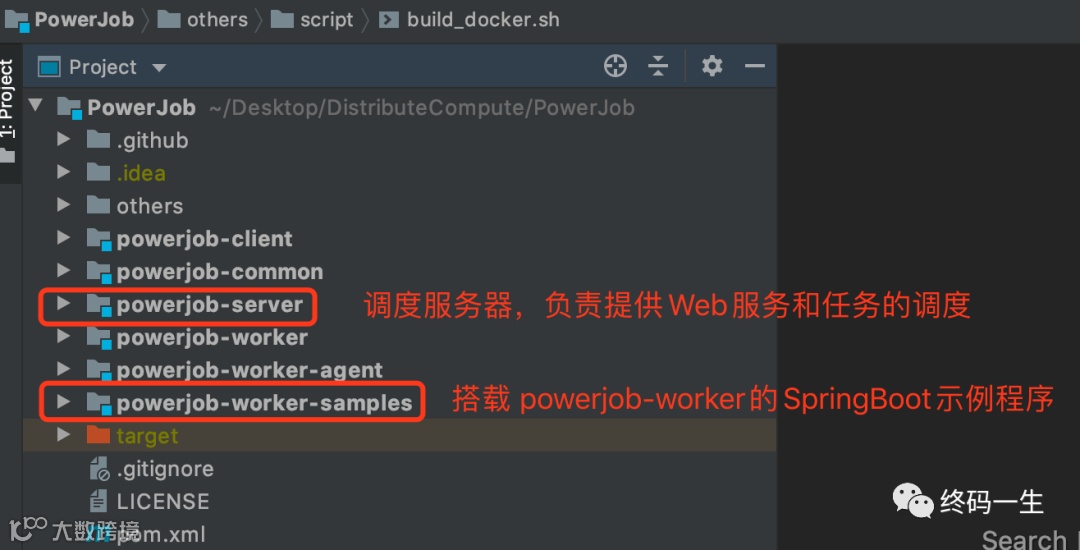Viewport: 1080px width, 550px height.
Task: Click the .gitignore file icon
Action: (x=99, y=469)
